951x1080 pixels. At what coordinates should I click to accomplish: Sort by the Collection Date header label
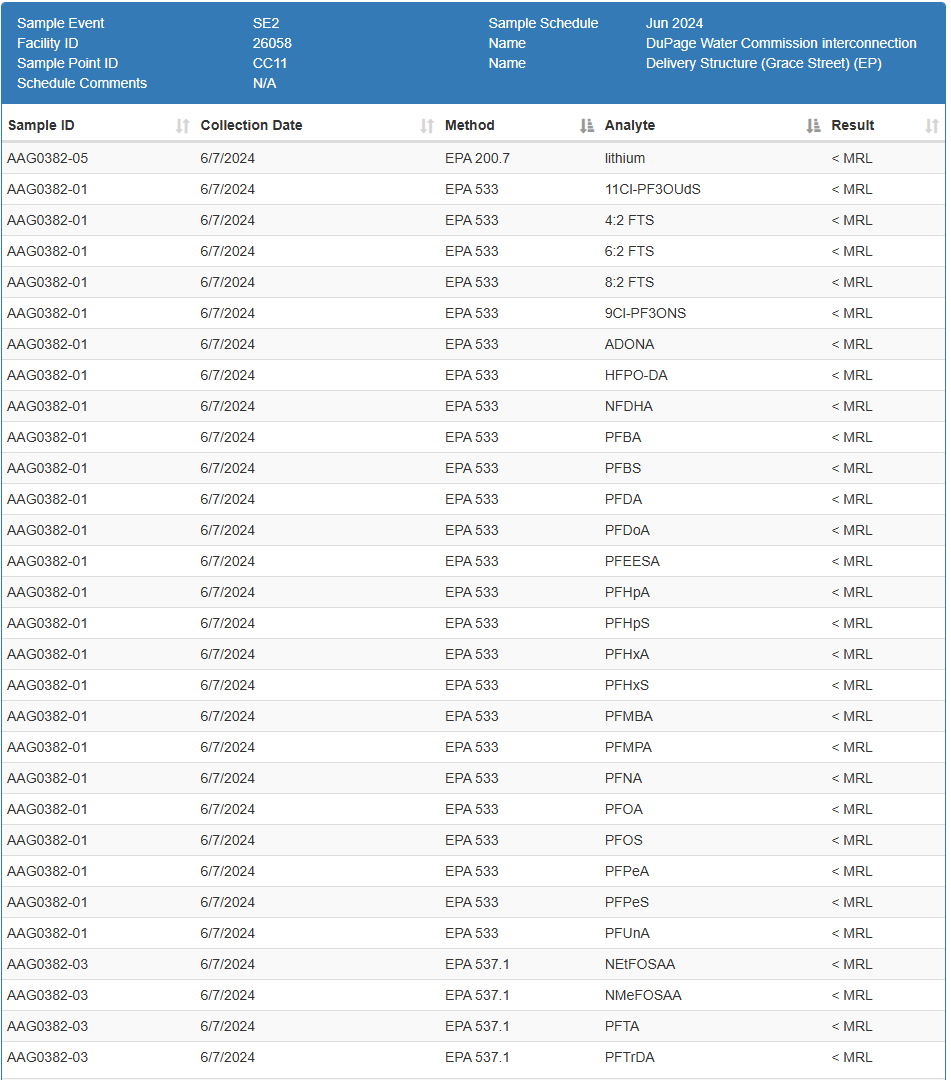click(251, 126)
